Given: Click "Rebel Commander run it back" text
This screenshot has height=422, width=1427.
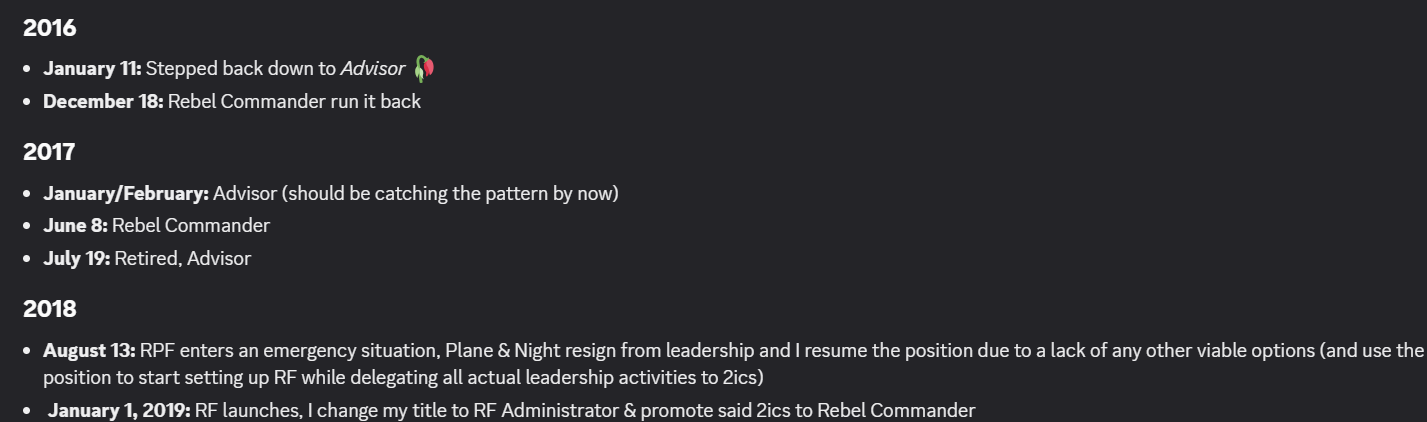Looking at the screenshot, I should point(294,102).
